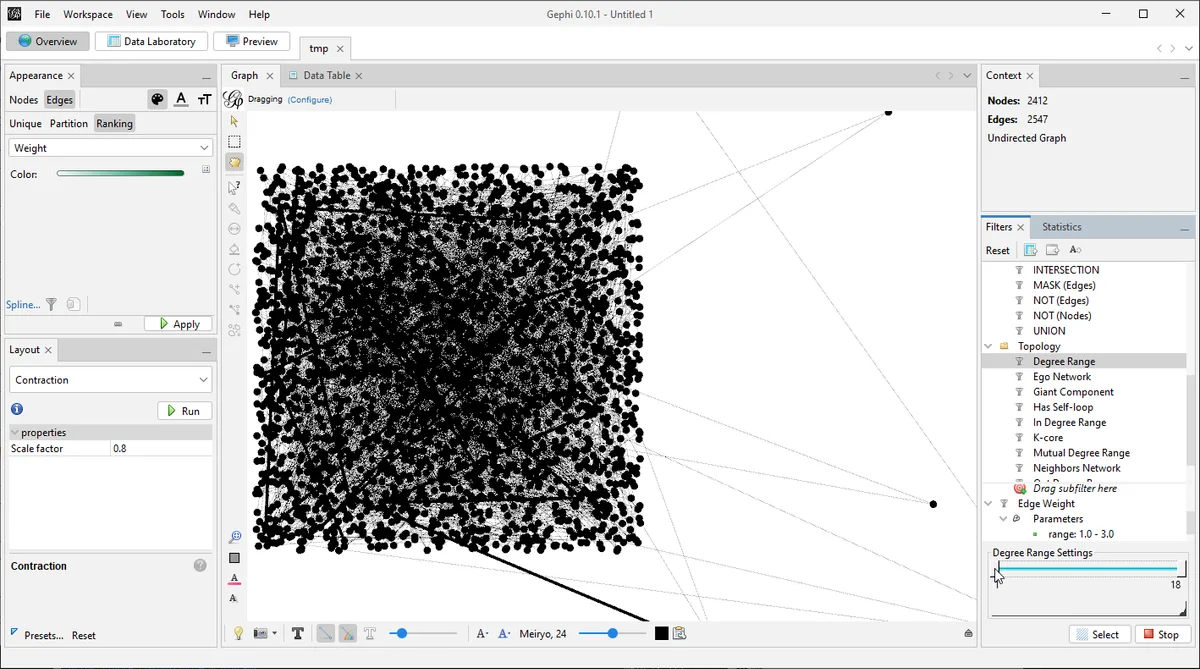This screenshot has width=1200, height=669.
Task: Click the Spline... link
Action: tap(23, 305)
